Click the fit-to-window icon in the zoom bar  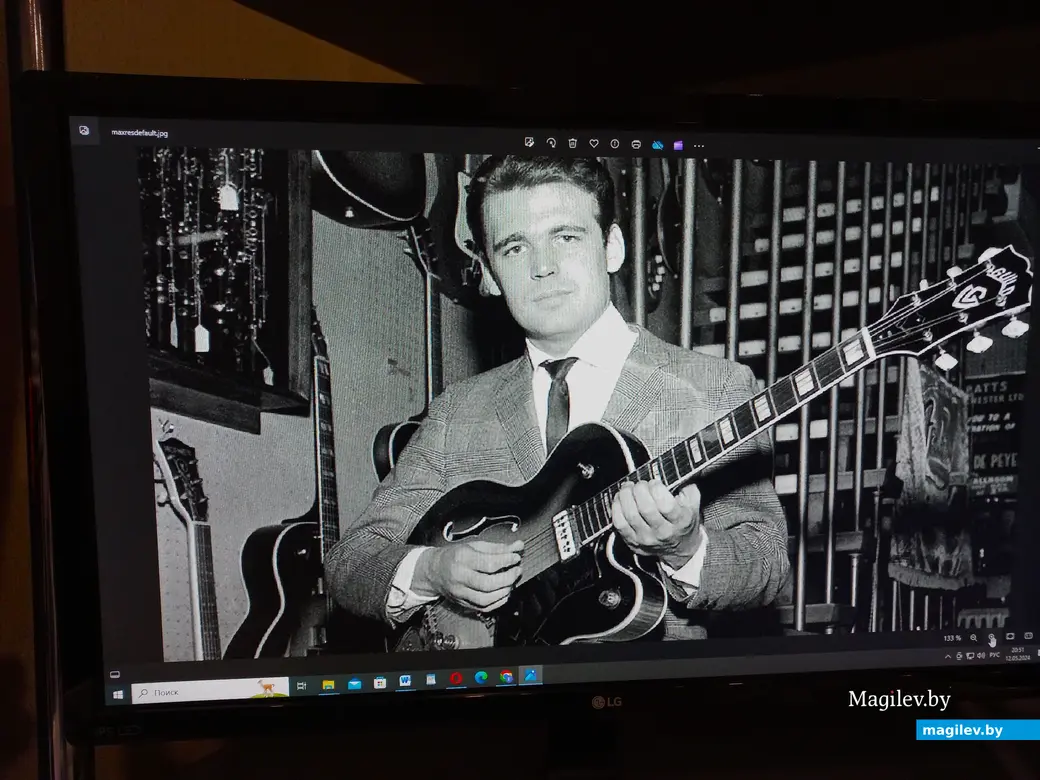coord(1010,637)
